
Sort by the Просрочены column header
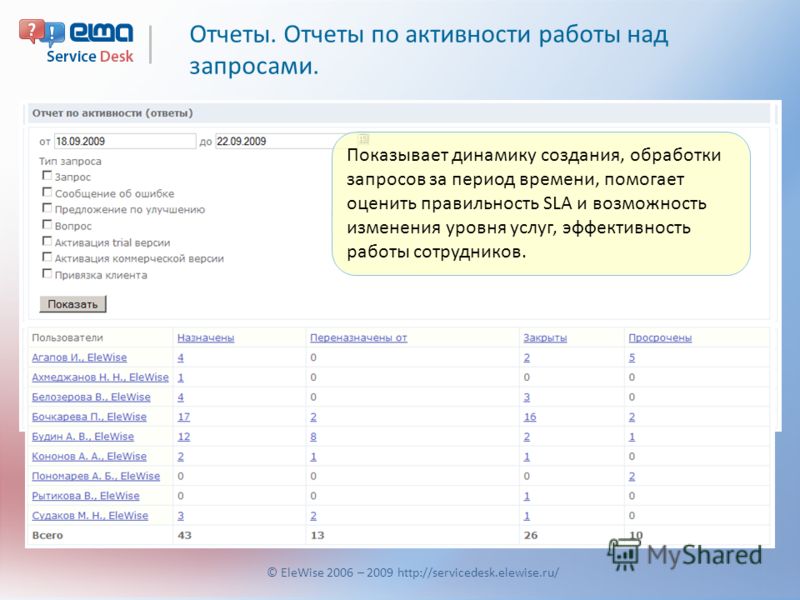(x=660, y=338)
